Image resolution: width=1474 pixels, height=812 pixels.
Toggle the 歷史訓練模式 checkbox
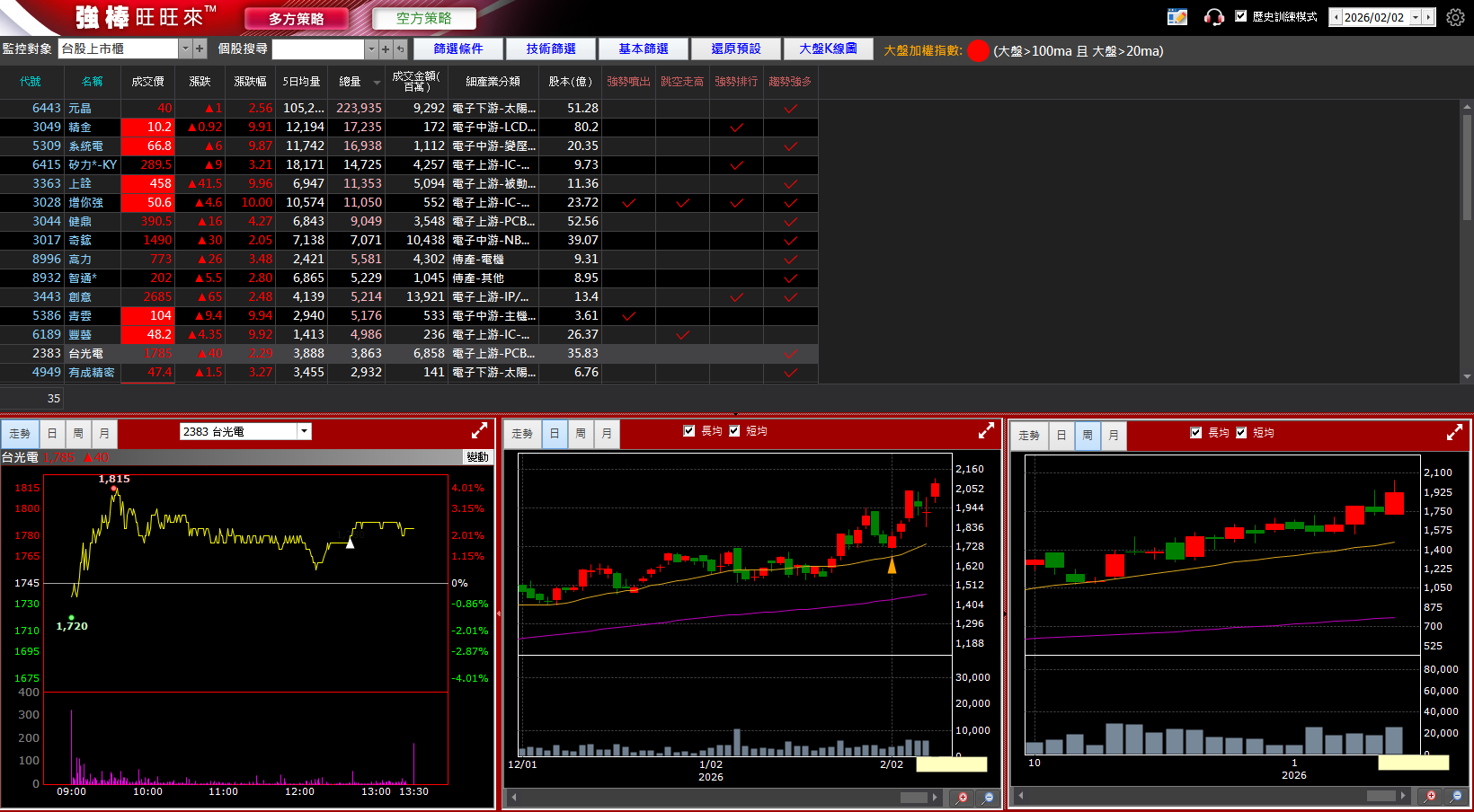(x=1241, y=16)
